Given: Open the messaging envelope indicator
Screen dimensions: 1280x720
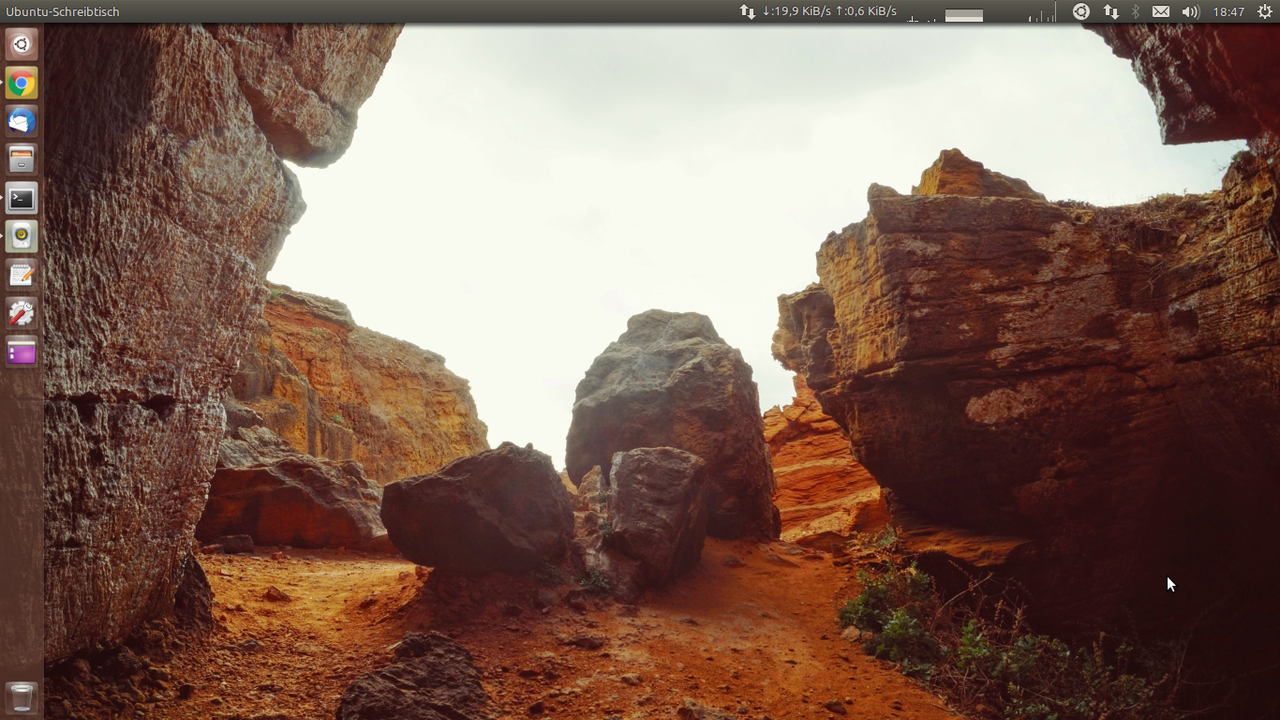Looking at the screenshot, I should (1160, 12).
